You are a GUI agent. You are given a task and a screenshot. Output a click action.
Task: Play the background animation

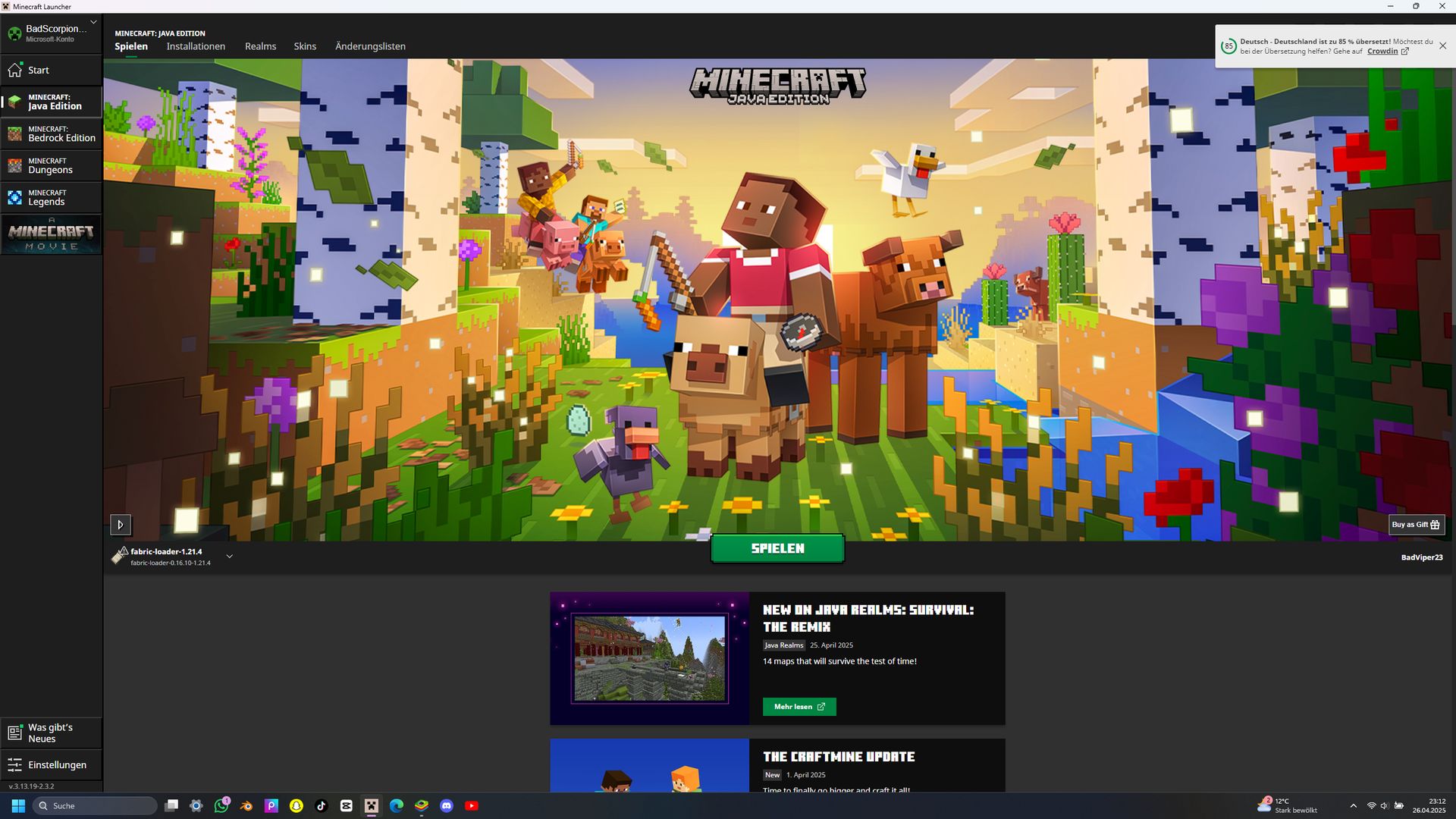(x=121, y=525)
